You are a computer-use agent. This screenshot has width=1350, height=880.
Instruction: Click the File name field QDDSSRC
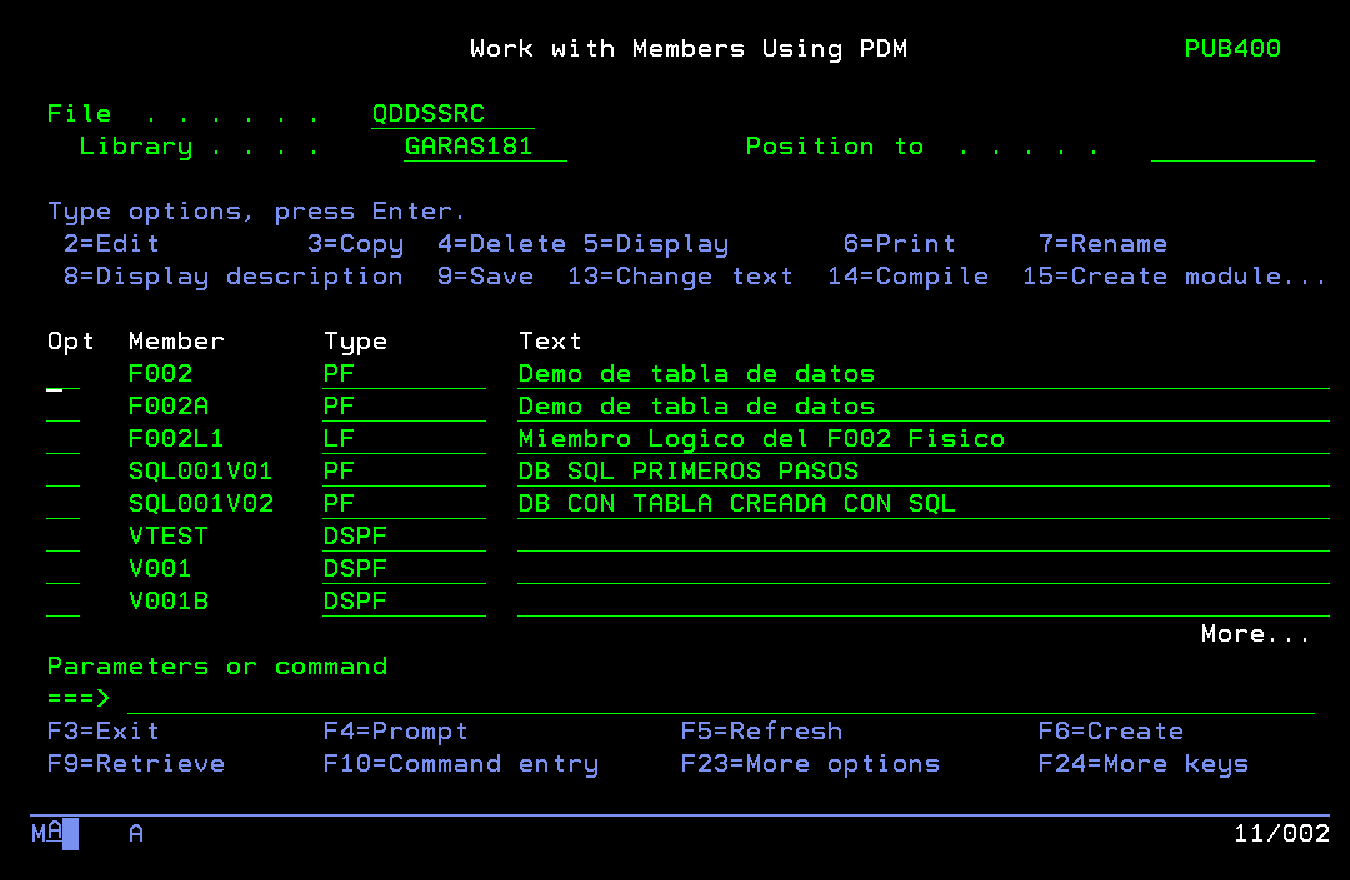(452, 115)
